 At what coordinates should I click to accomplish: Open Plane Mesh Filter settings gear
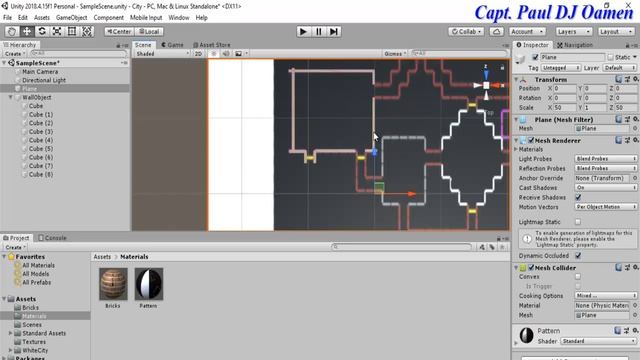click(635, 119)
